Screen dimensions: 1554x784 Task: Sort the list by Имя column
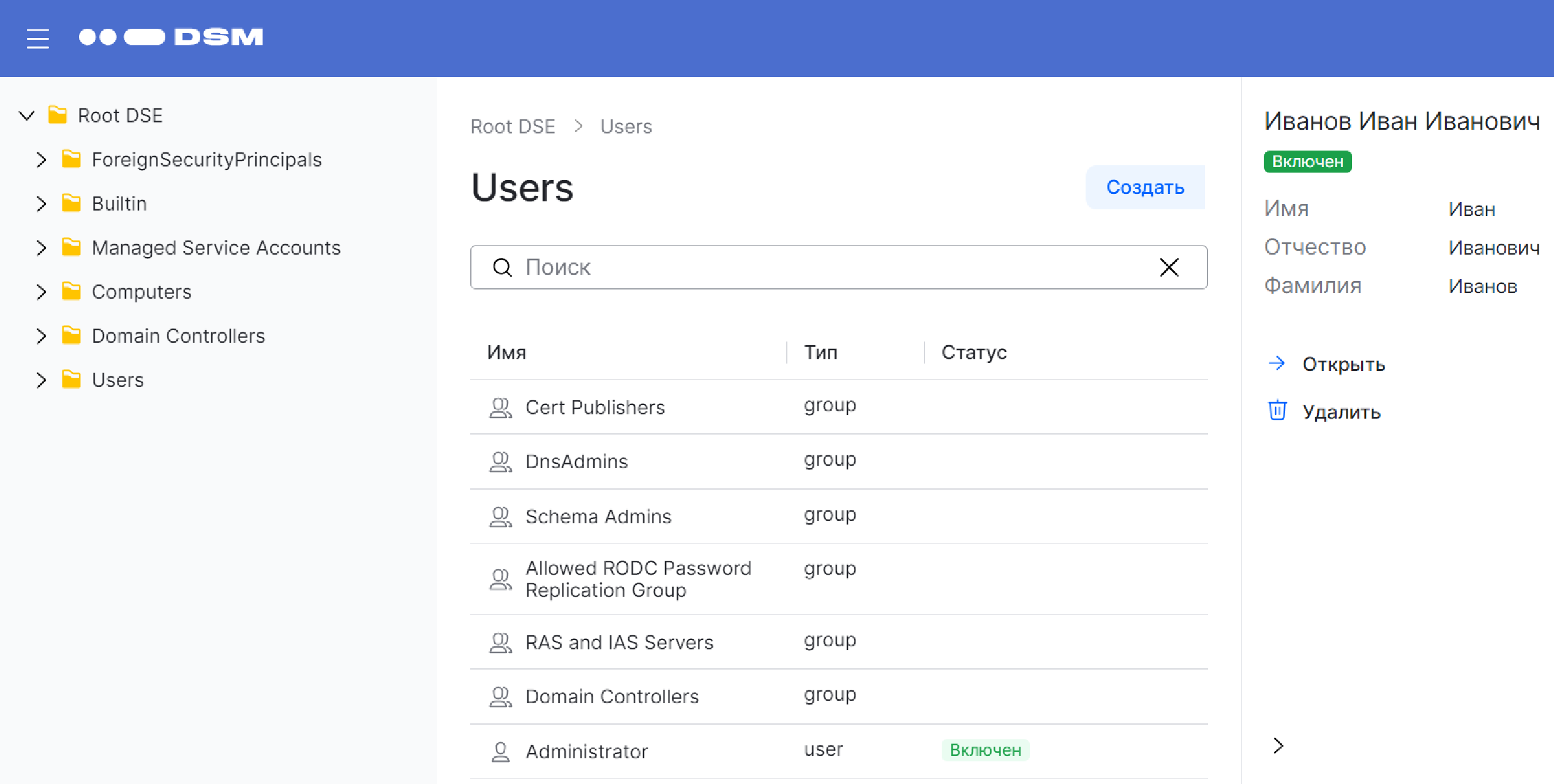pos(506,352)
